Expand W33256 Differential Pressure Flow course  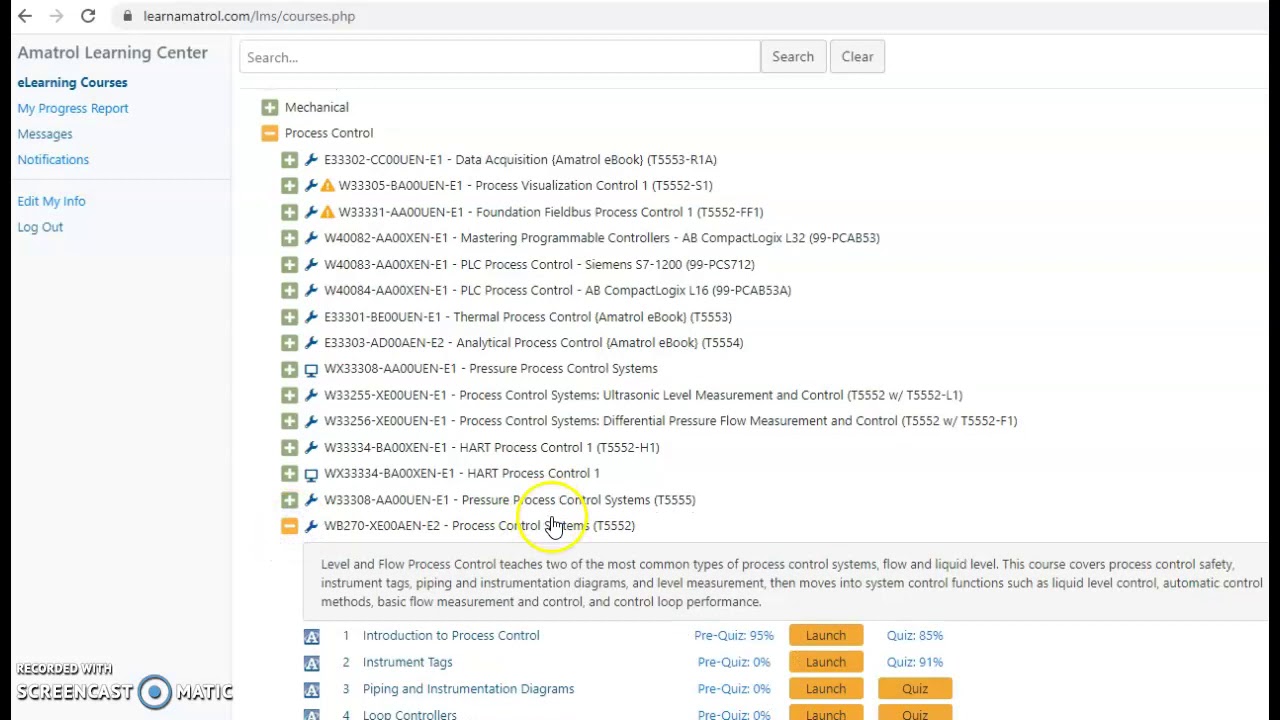pos(289,421)
